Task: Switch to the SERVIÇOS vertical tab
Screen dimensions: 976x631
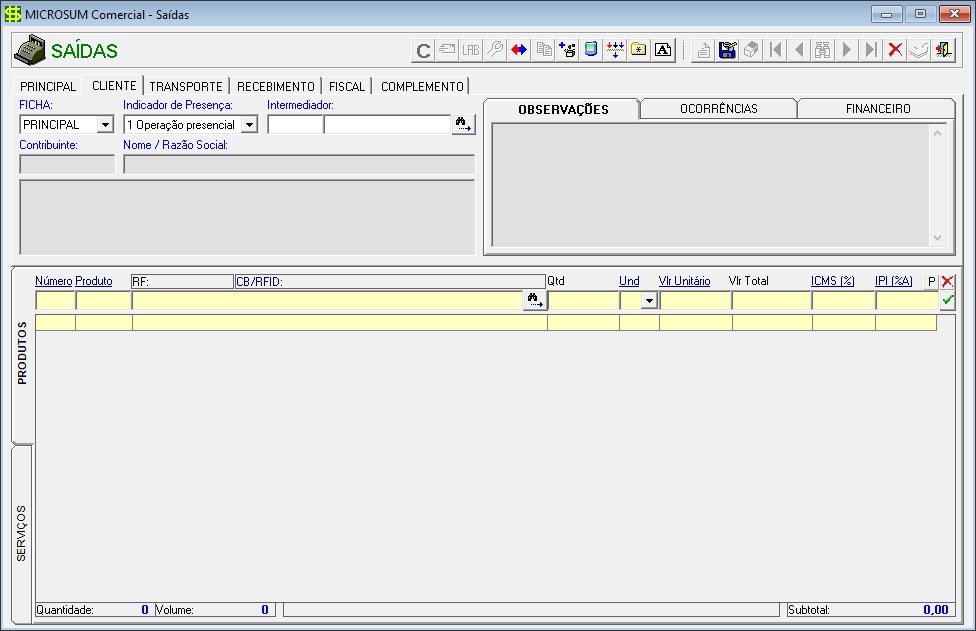Action: [x=22, y=533]
